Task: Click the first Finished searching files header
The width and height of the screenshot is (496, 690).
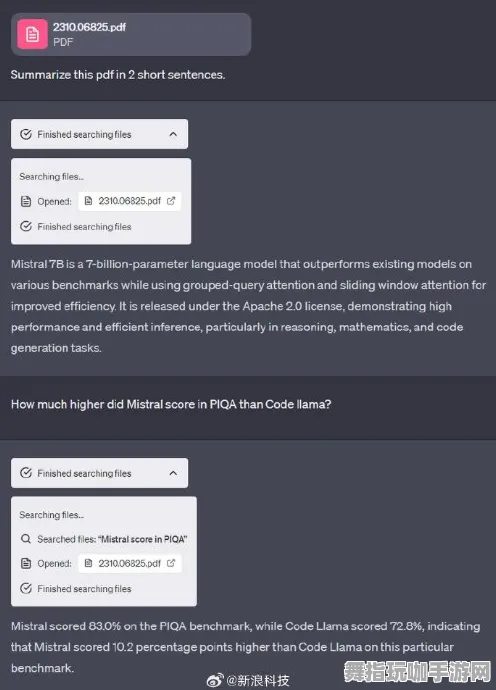Action: (x=99, y=134)
